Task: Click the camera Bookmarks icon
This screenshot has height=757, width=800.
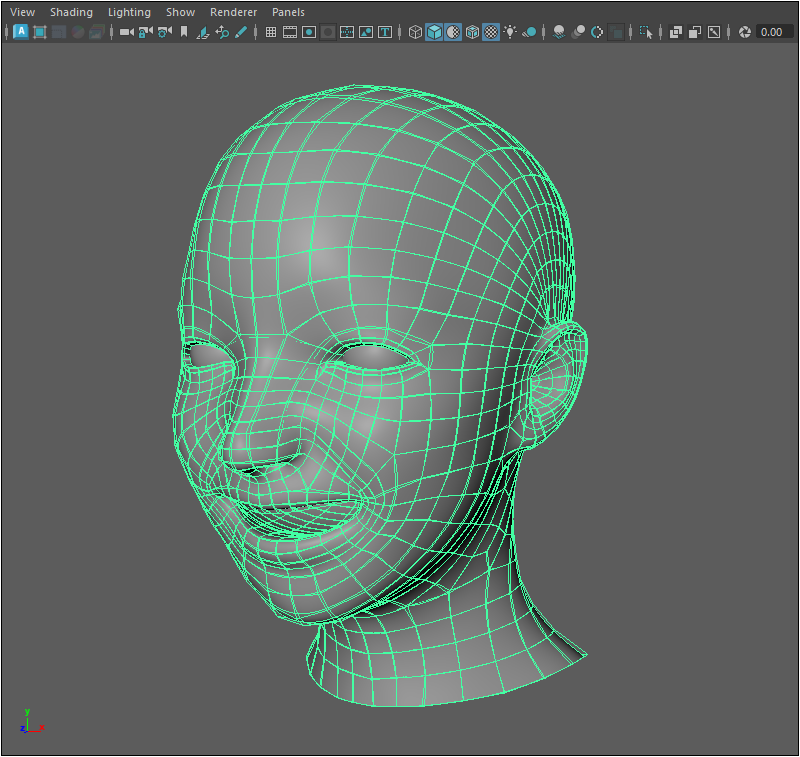Action: tap(183, 32)
